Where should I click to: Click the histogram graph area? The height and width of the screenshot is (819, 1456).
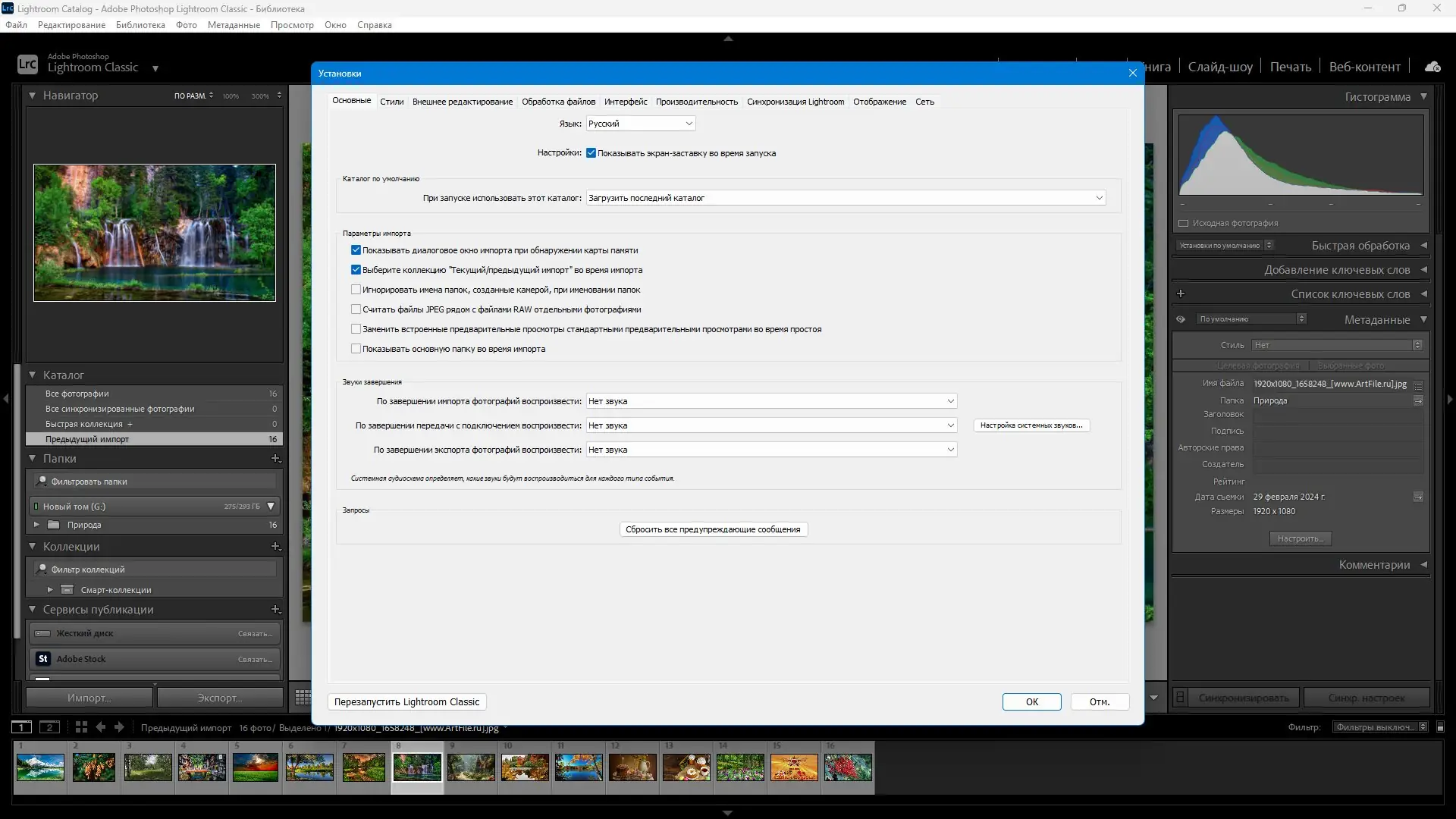pyautogui.click(x=1300, y=155)
